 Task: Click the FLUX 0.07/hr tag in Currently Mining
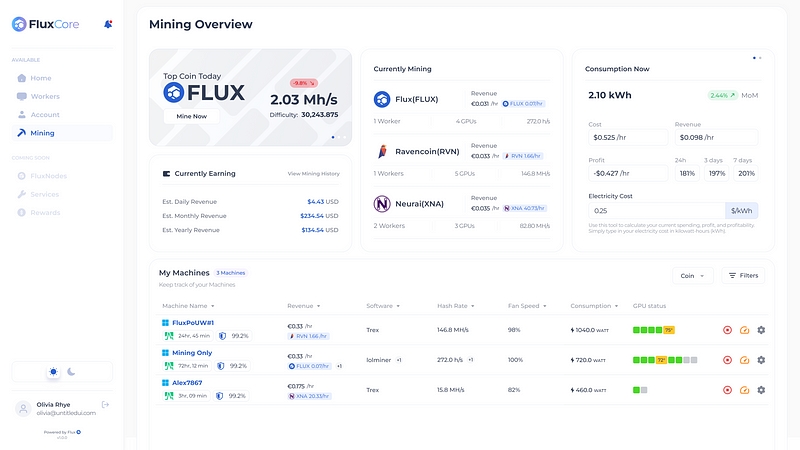523,104
